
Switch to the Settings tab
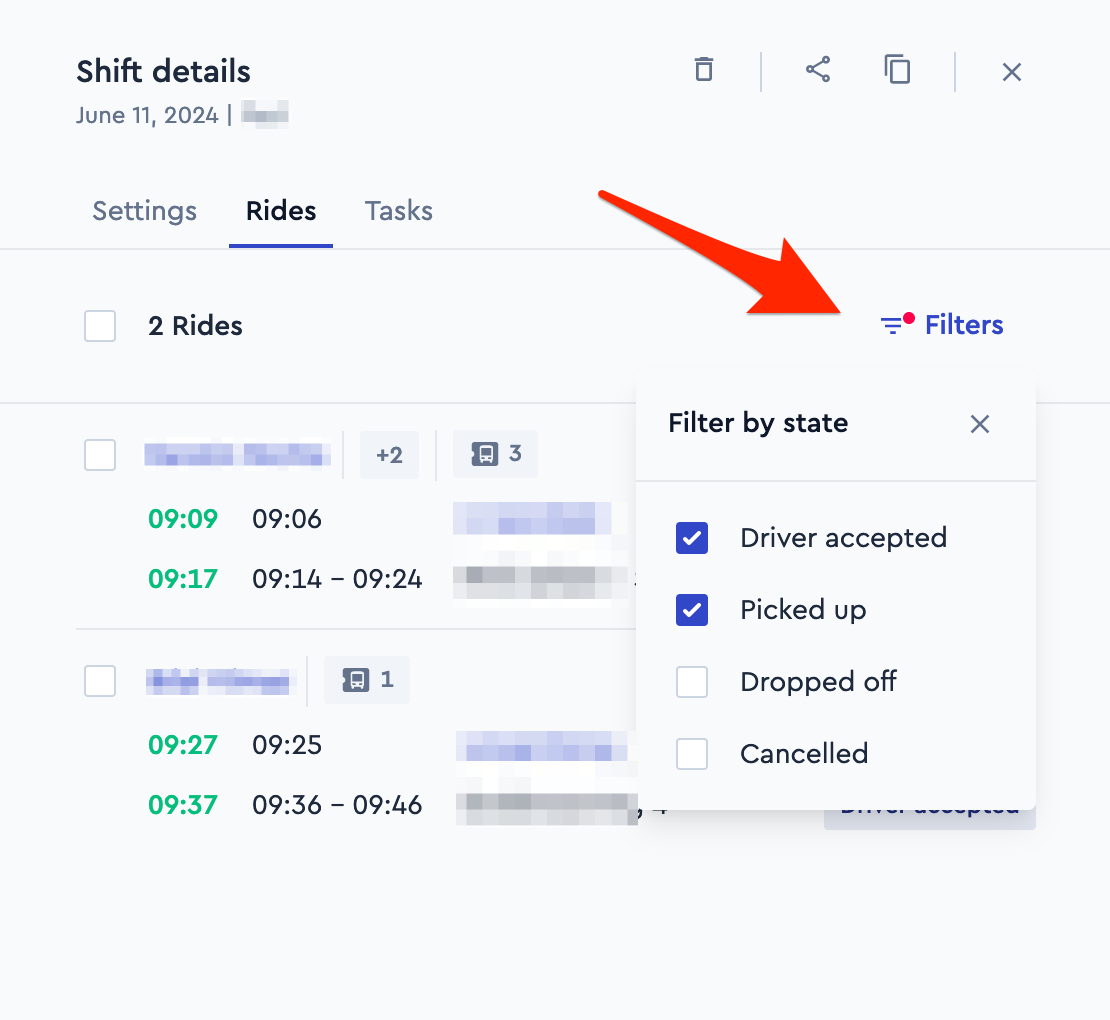coord(144,211)
